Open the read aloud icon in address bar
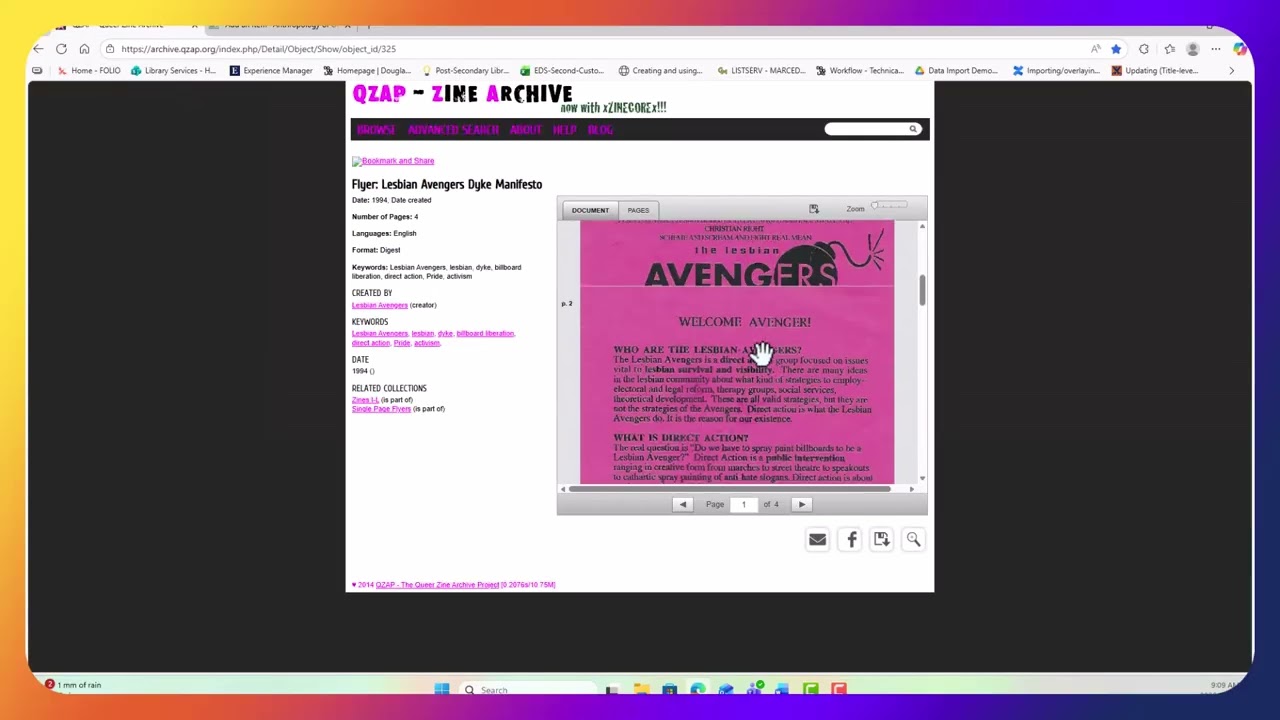This screenshot has width=1280, height=720. 1096,49
